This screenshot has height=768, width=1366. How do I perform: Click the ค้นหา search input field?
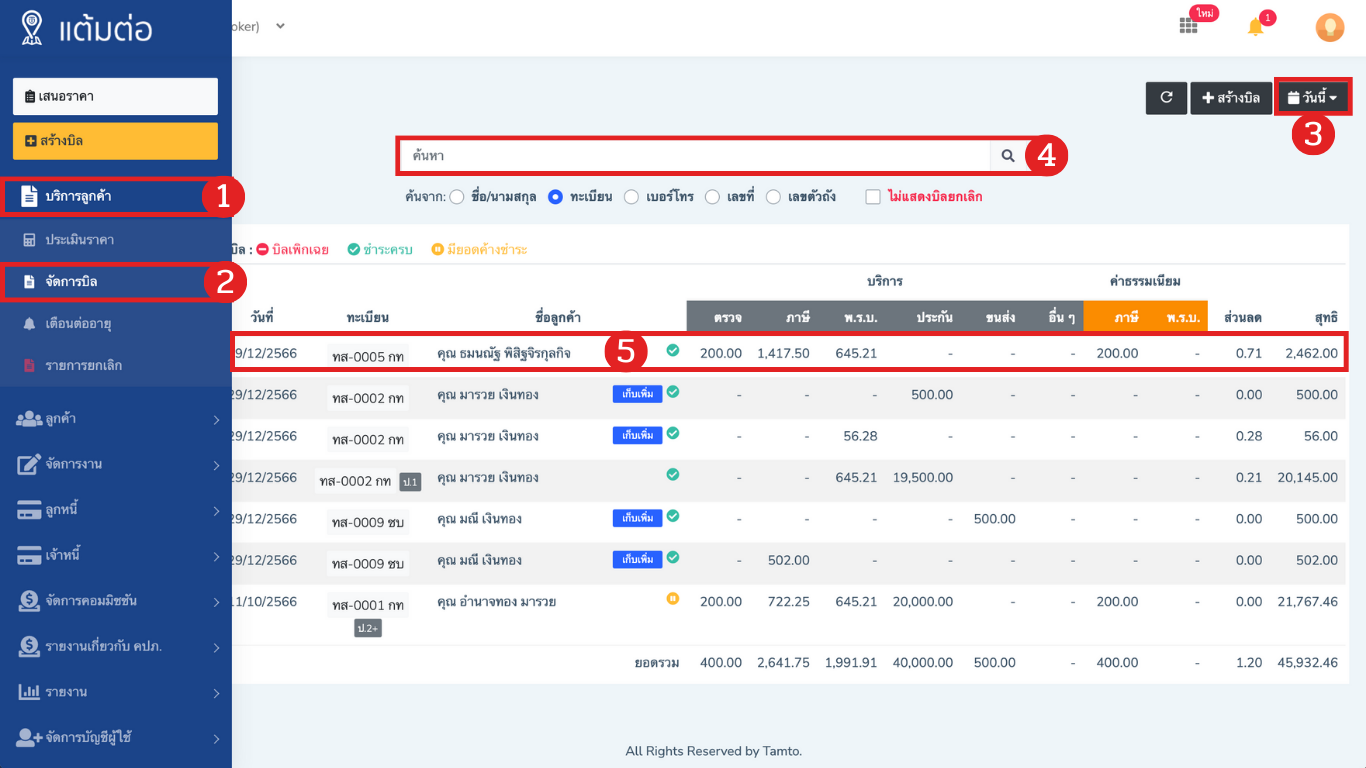click(695, 156)
